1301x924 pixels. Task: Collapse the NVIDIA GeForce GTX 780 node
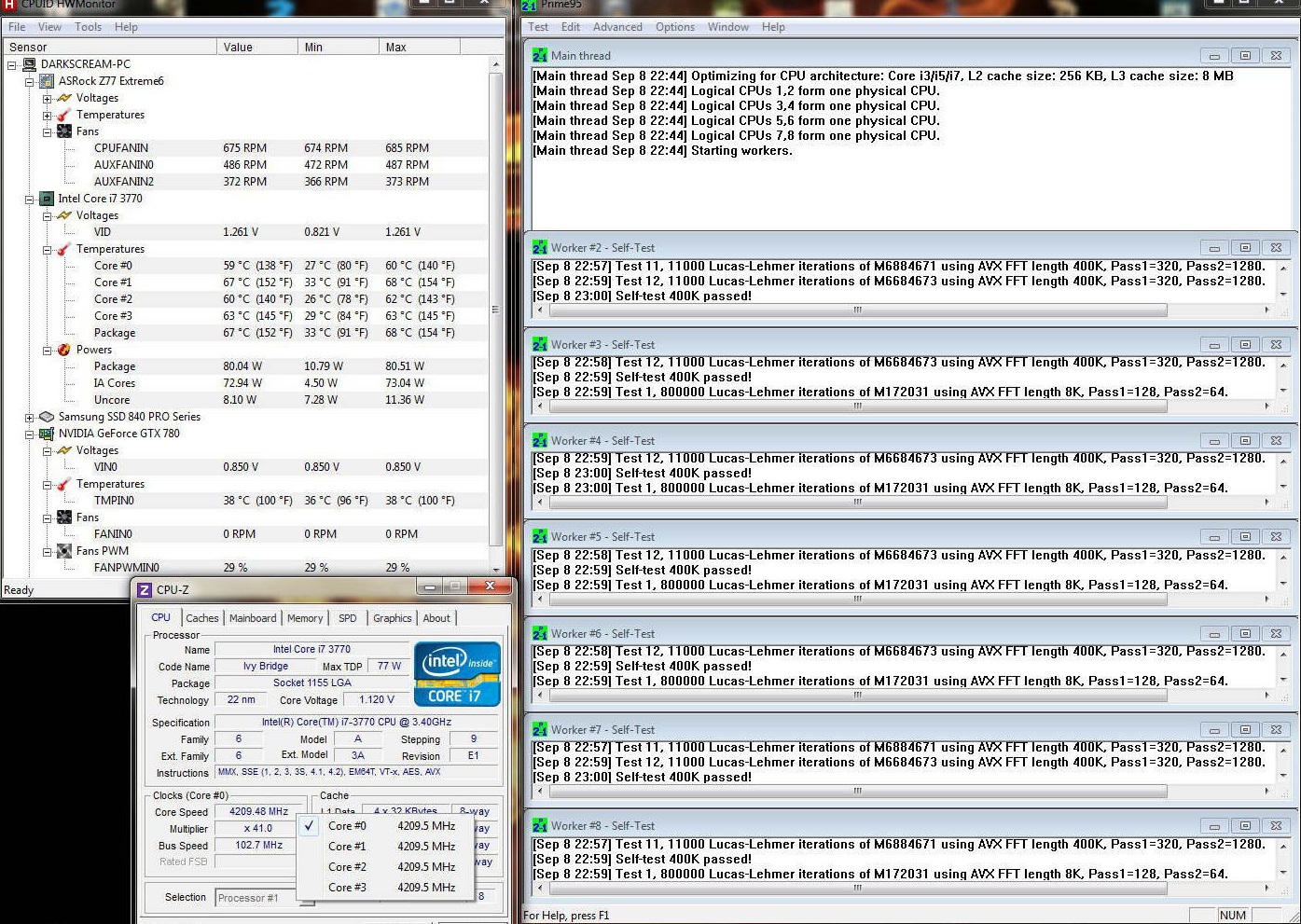click(x=30, y=434)
